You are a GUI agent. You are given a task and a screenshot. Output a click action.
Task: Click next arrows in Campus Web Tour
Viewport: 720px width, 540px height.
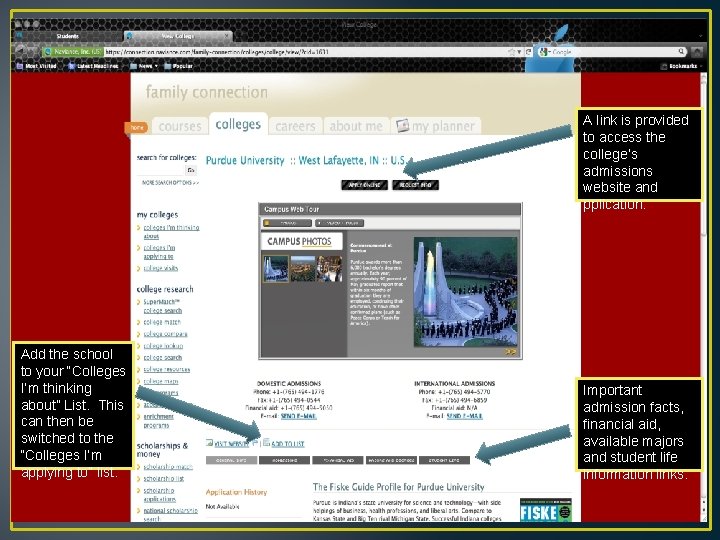[x=510, y=352]
